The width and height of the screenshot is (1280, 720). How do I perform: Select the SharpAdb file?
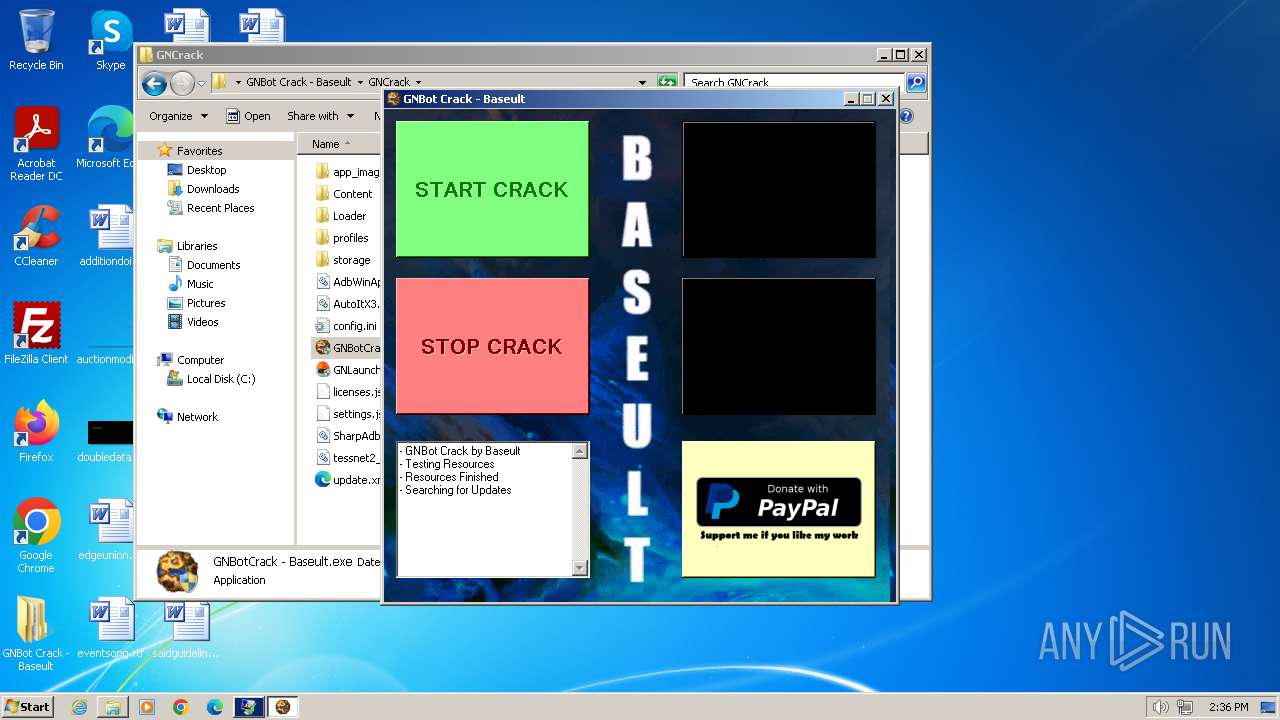click(347, 436)
